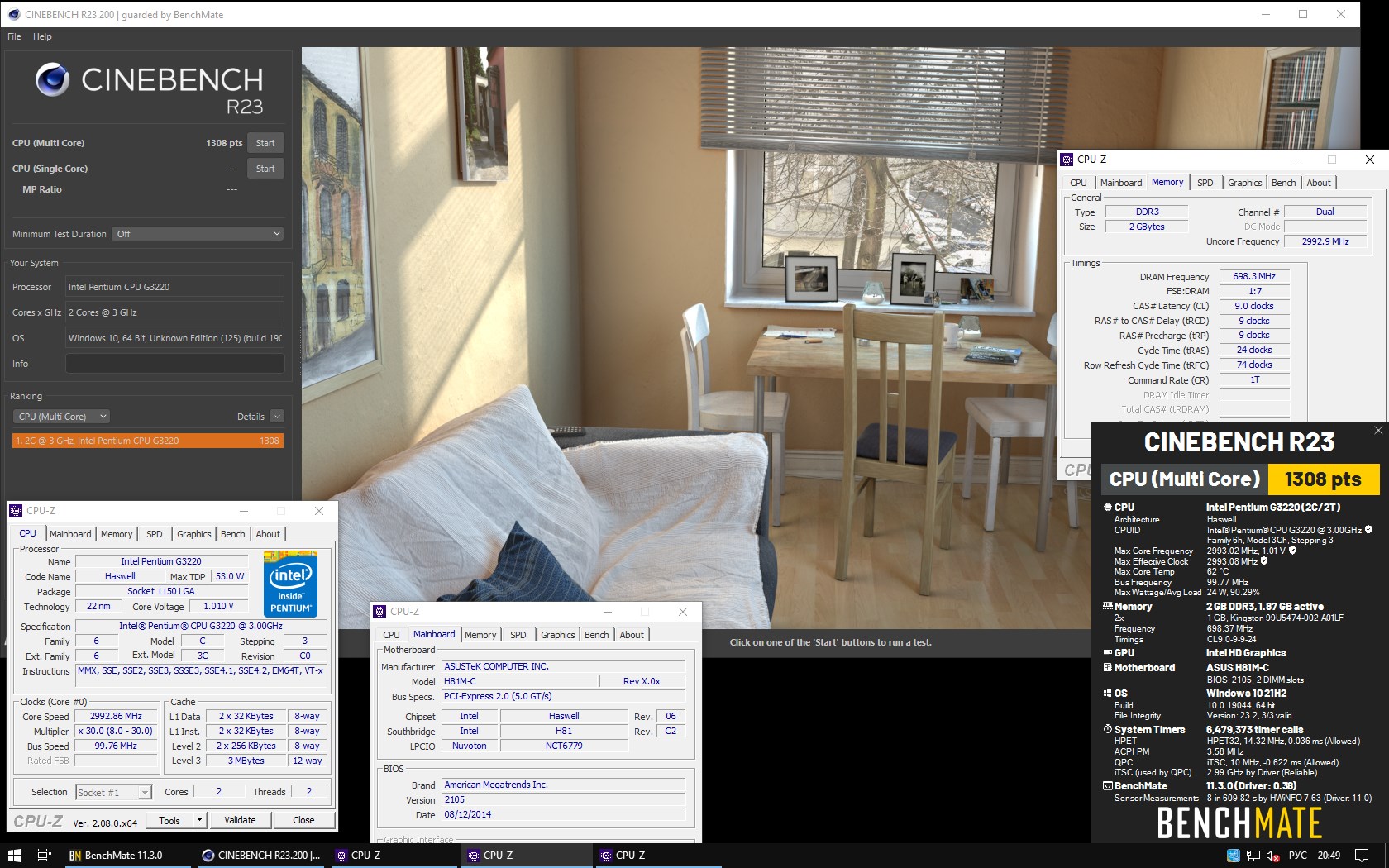Start the CPU (Single Core) test
This screenshot has height=868, width=1389.
point(265,169)
